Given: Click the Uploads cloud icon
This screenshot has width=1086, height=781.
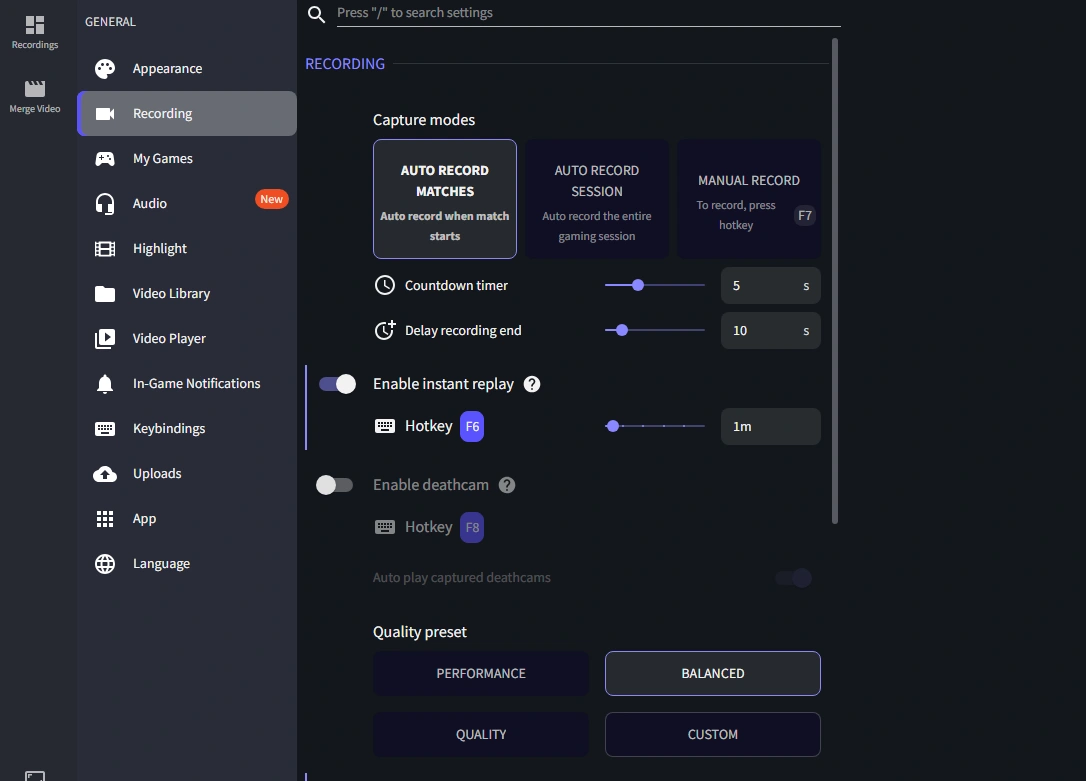Looking at the screenshot, I should point(105,473).
